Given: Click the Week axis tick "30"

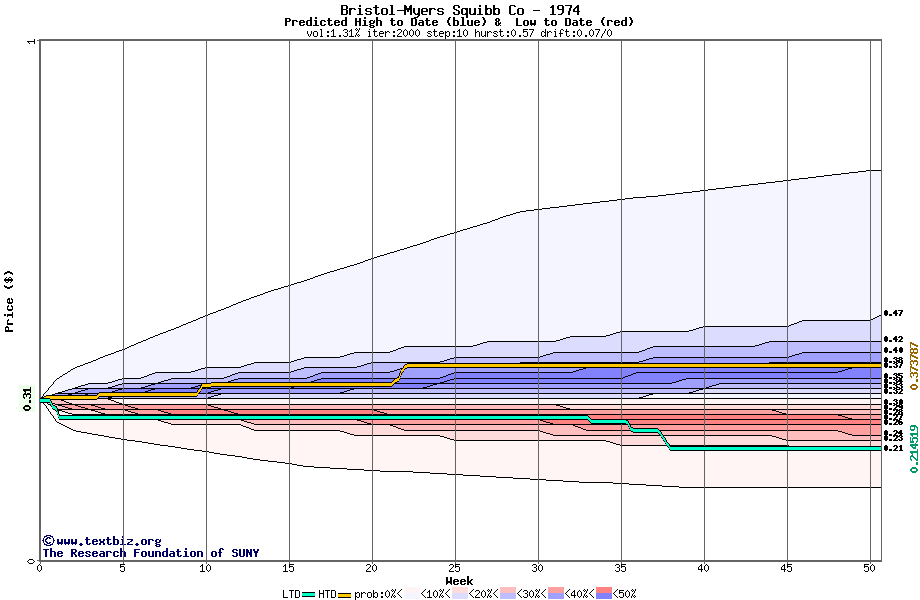Looking at the screenshot, I should pos(537,568).
